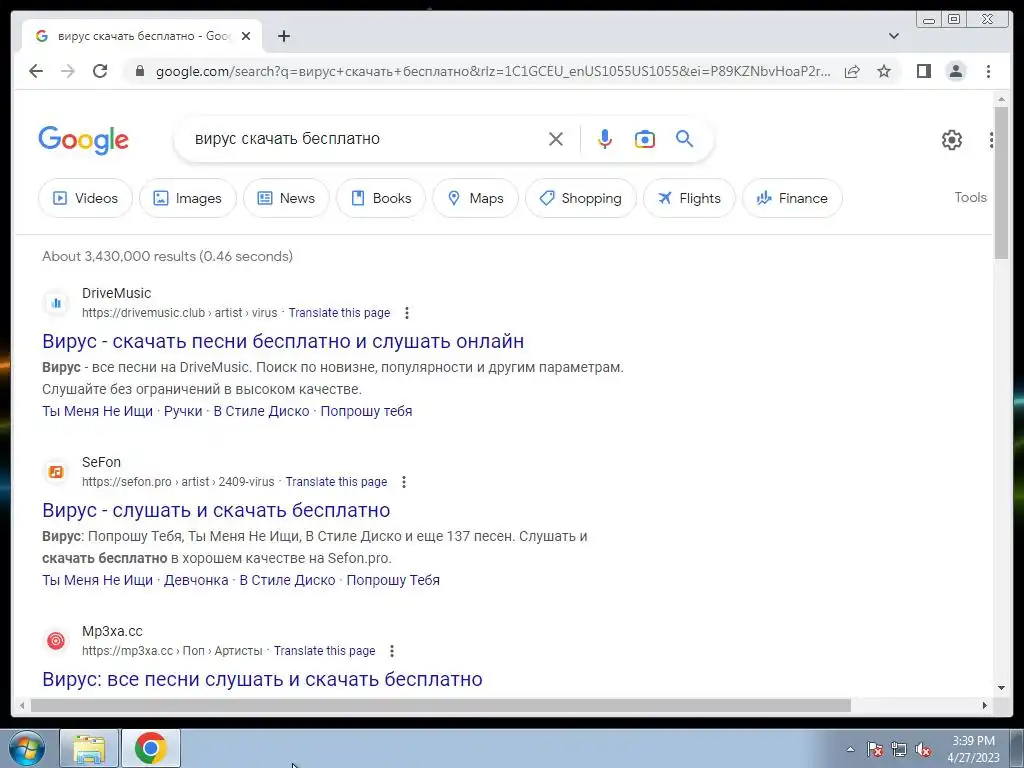Image resolution: width=1024 pixels, height=768 pixels.
Task: Switch to Maps results
Action: point(475,198)
